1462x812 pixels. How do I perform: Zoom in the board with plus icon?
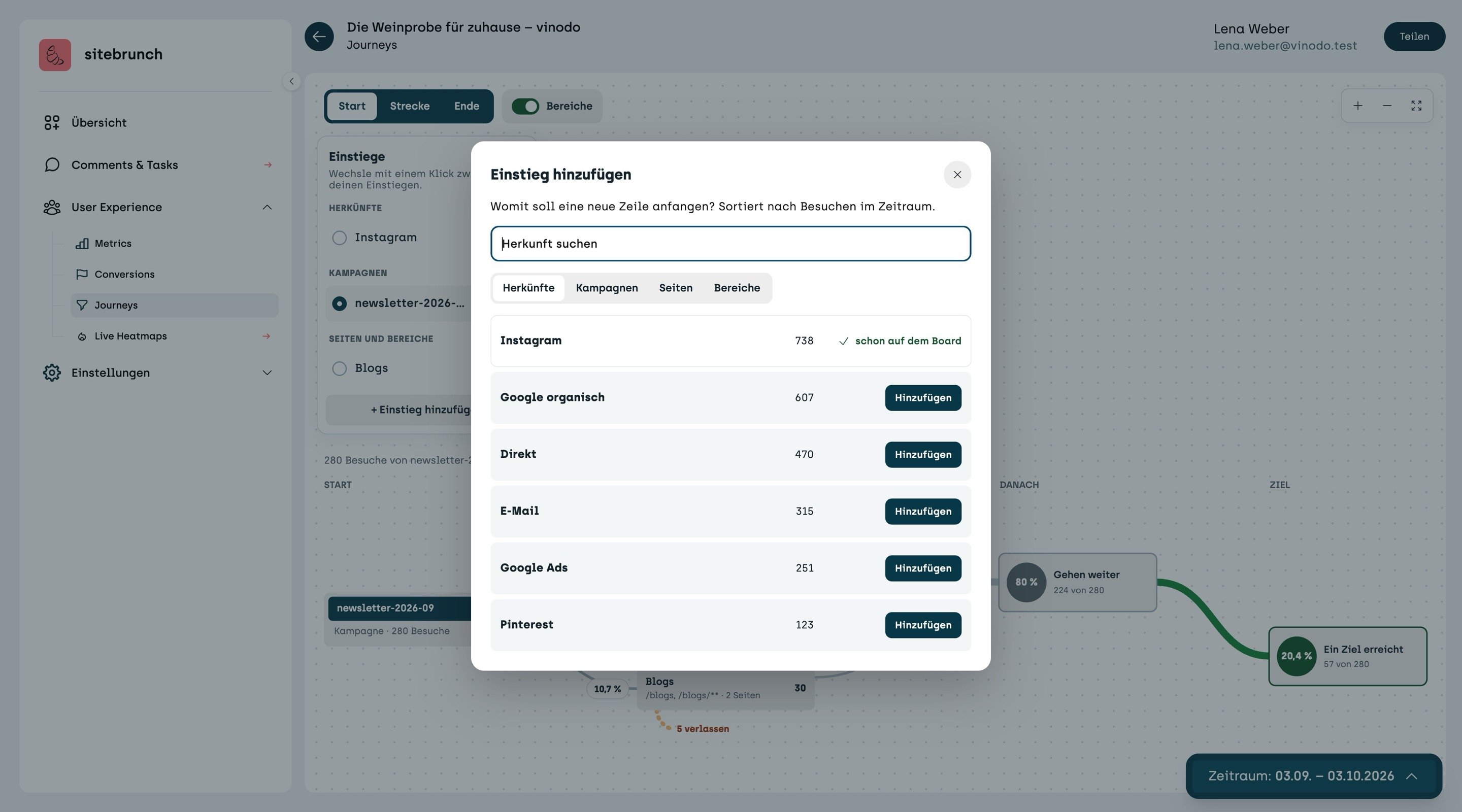(x=1357, y=106)
